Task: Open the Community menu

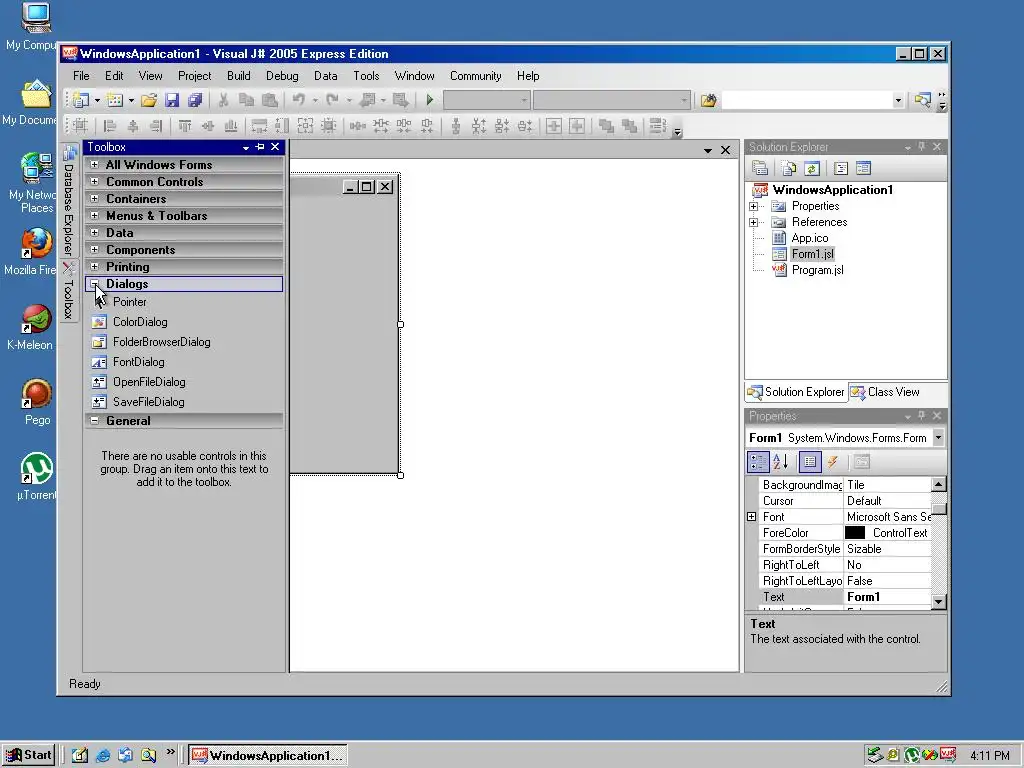Action: coord(475,76)
